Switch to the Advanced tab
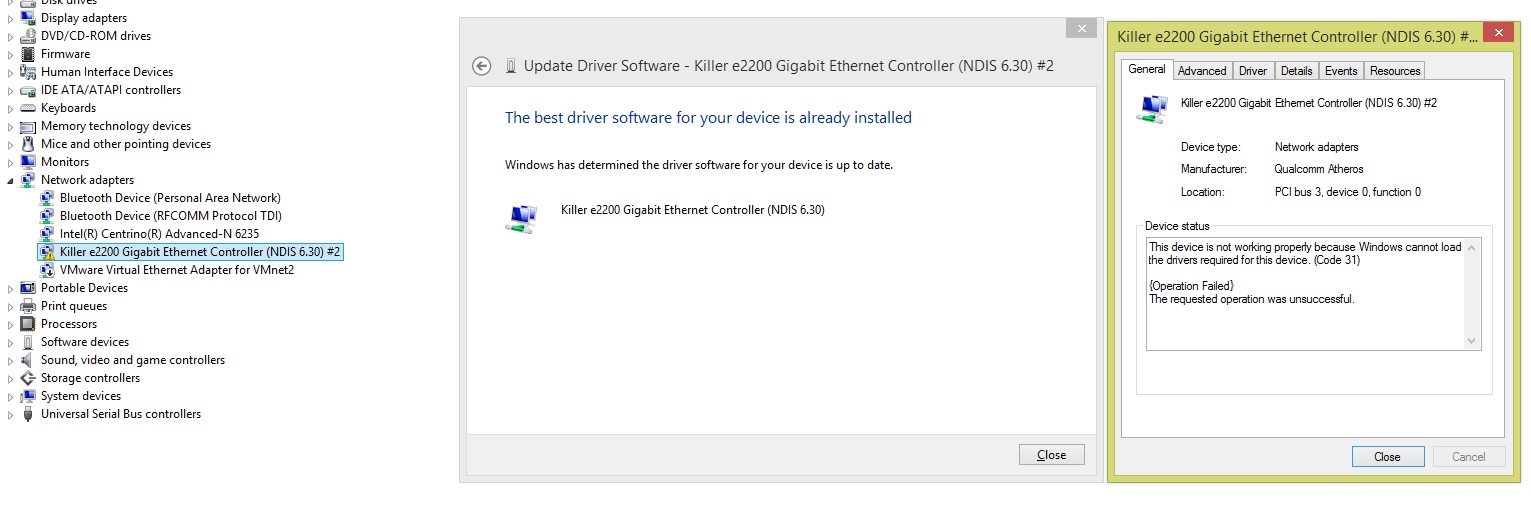This screenshot has height=506, width=1531. tap(1202, 71)
